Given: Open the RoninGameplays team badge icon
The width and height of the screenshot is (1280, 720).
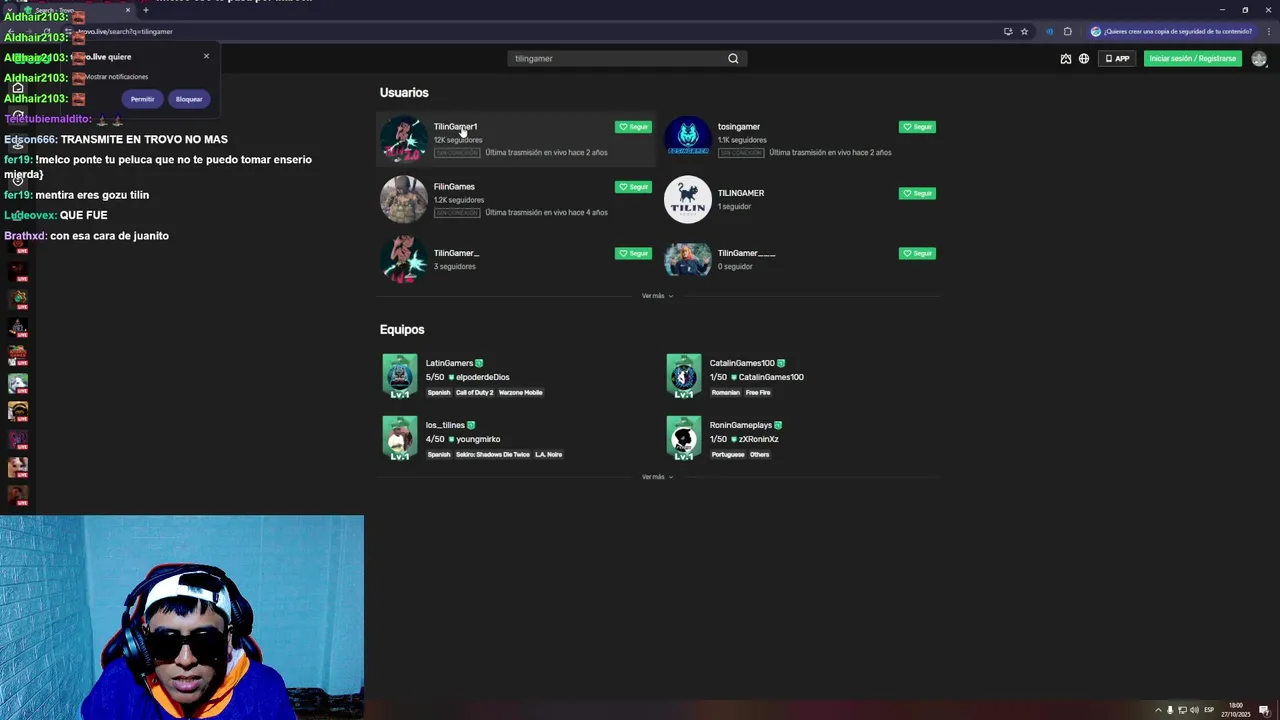Looking at the screenshot, I should (x=684, y=438).
